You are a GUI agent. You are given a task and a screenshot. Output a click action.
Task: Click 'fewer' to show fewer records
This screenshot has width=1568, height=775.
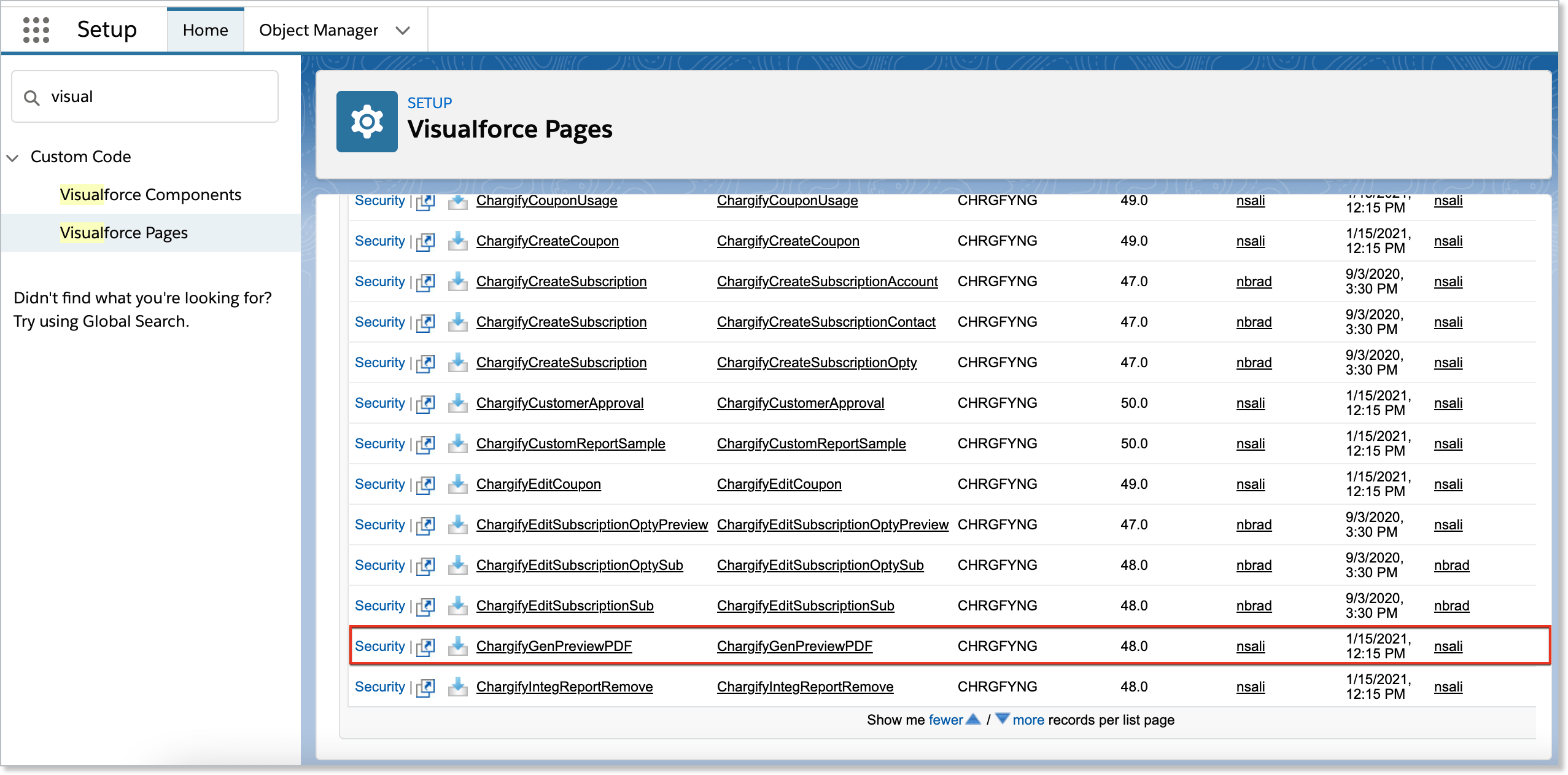tap(945, 719)
